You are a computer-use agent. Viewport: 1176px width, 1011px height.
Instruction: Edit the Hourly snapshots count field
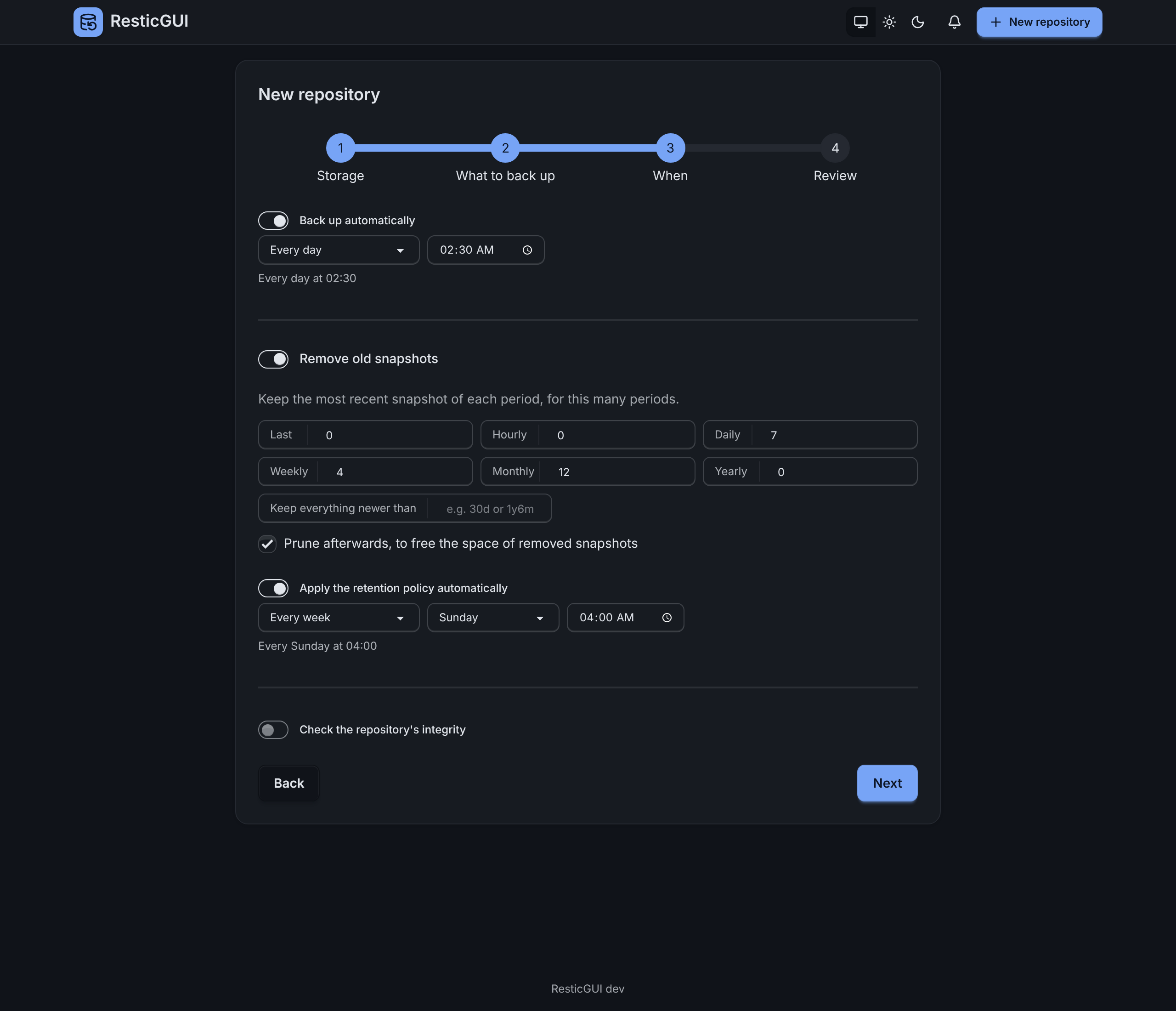point(588,435)
